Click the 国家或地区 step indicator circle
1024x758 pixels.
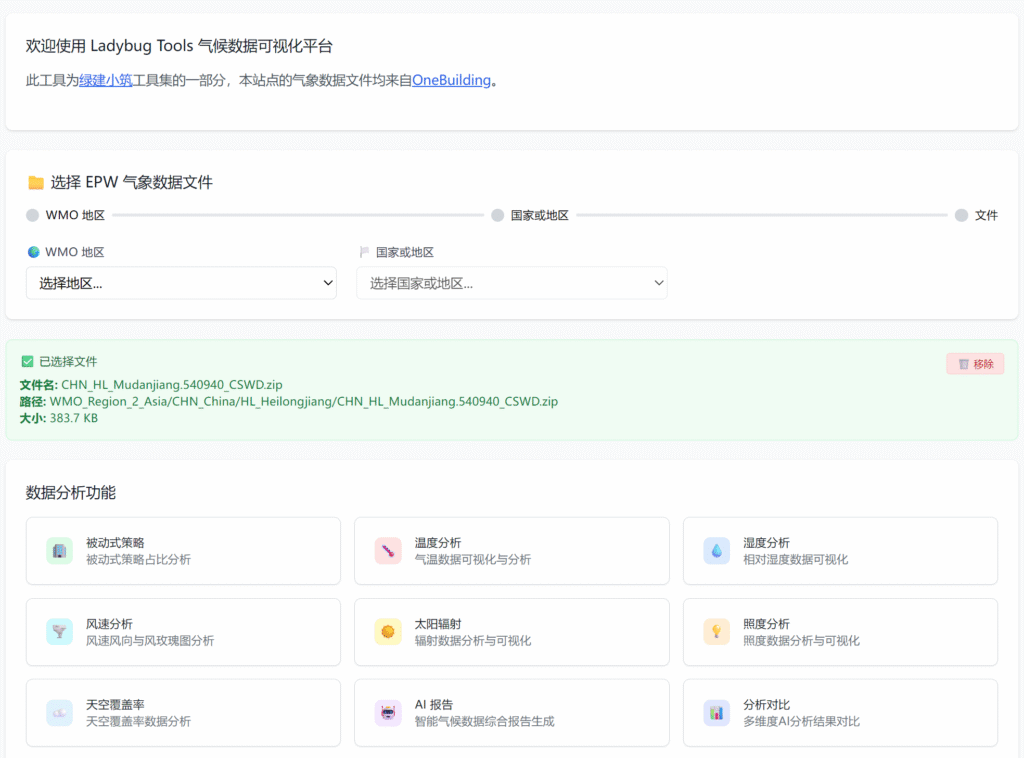tap(498, 215)
